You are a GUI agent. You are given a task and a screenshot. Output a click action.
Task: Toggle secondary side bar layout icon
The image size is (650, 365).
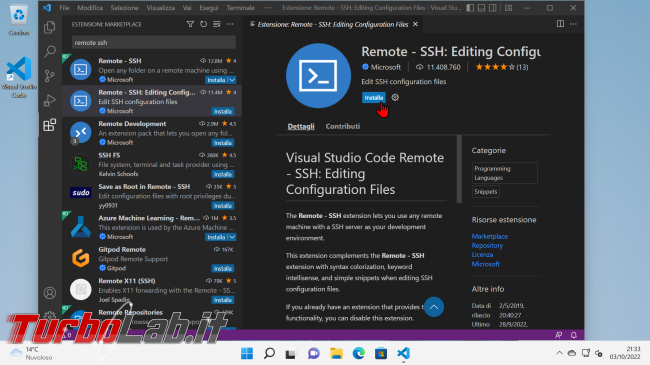pyautogui.click(x=492, y=8)
